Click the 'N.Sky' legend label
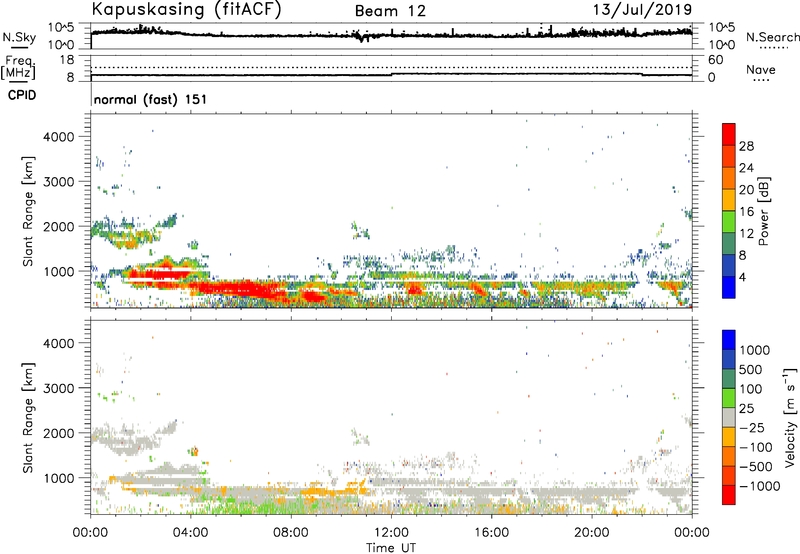The image size is (800, 554). coord(19,37)
